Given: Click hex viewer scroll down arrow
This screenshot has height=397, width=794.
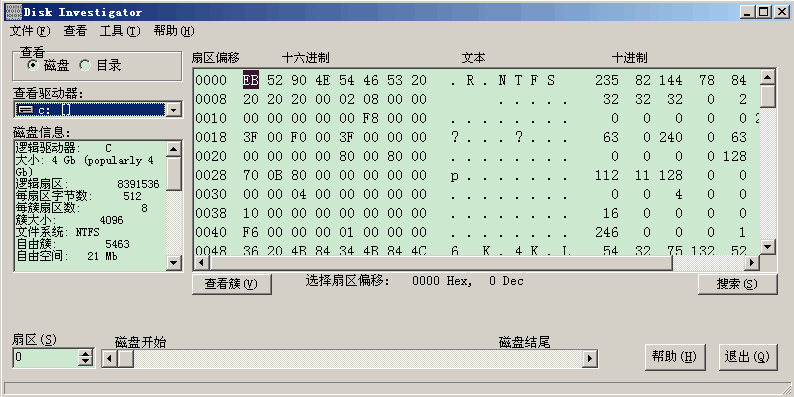Looking at the screenshot, I should click(x=768, y=247).
